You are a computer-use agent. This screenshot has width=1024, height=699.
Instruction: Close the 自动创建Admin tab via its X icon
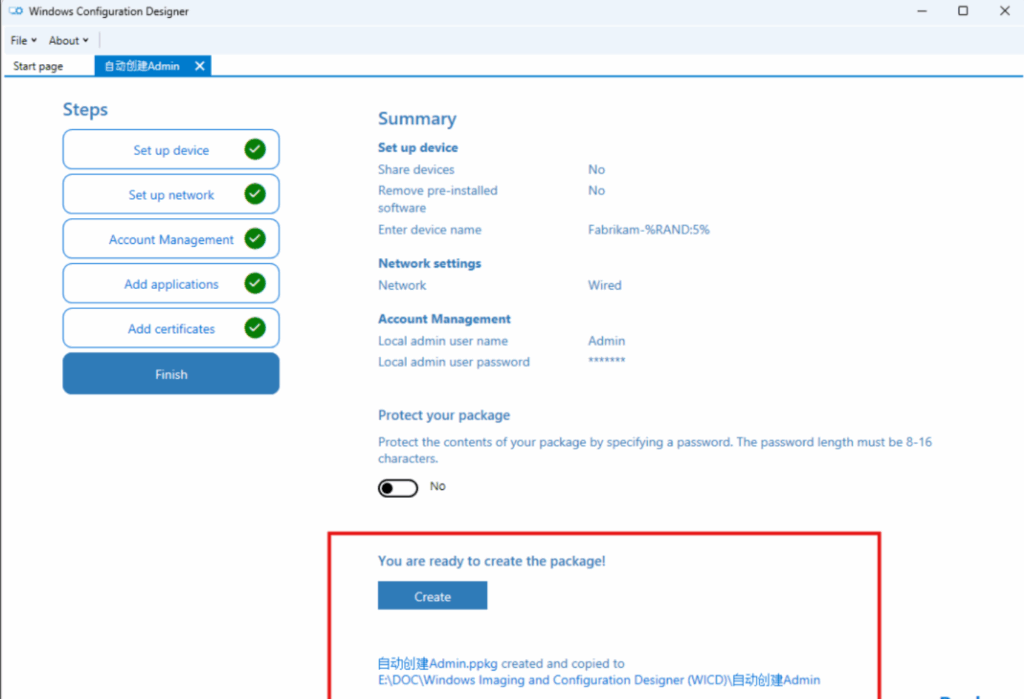coord(199,65)
